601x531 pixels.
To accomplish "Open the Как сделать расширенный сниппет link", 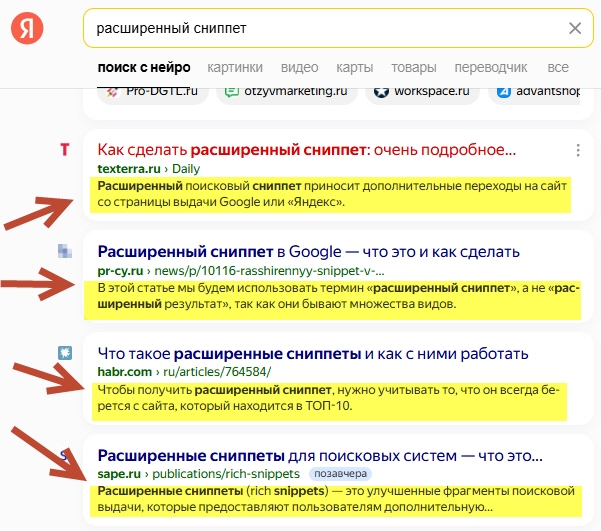I will (307, 150).
